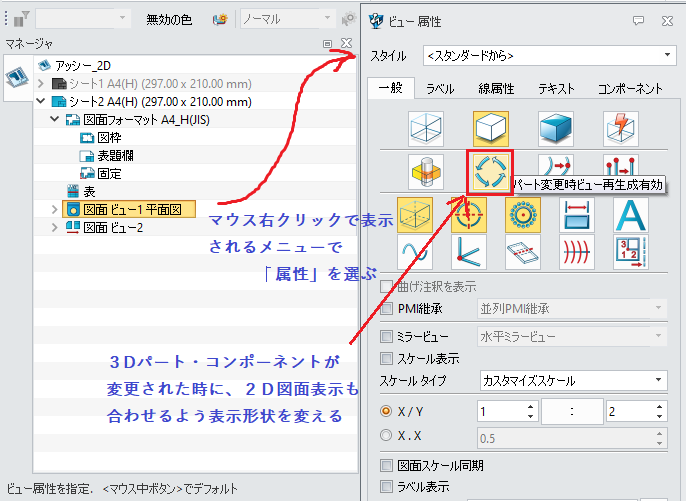This screenshot has height=501, width=686.
Task: Click the red-dotted vertical lines icon
Action: coord(620,165)
